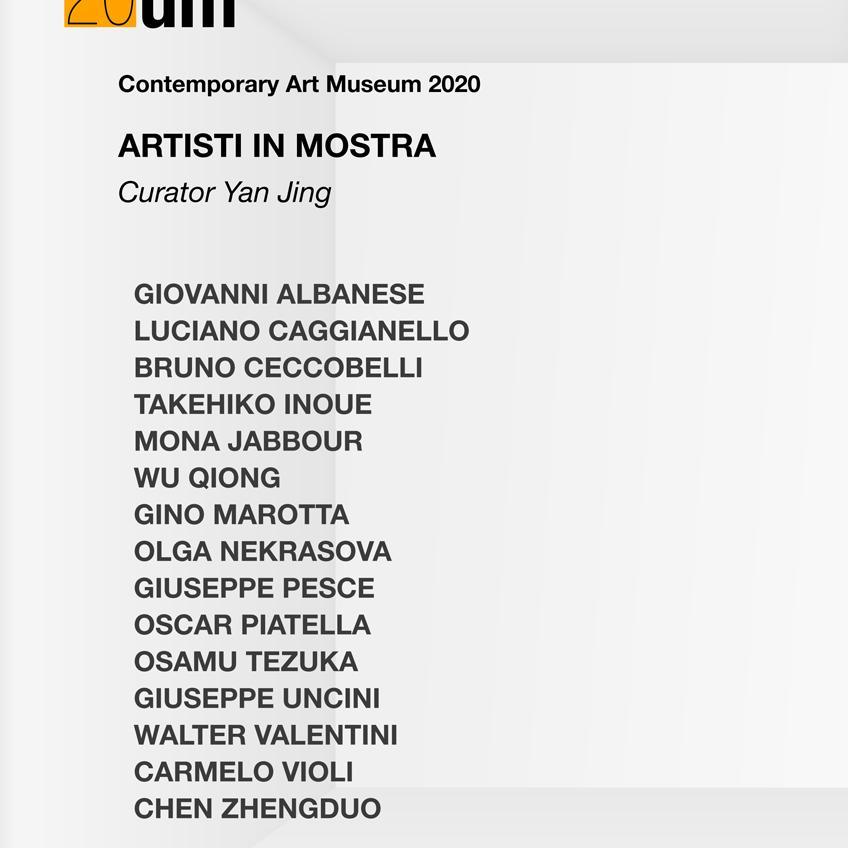Click the Contemporary Art Museum 2020 heading
Image resolution: width=848 pixels, height=848 pixels.
tap(299, 84)
